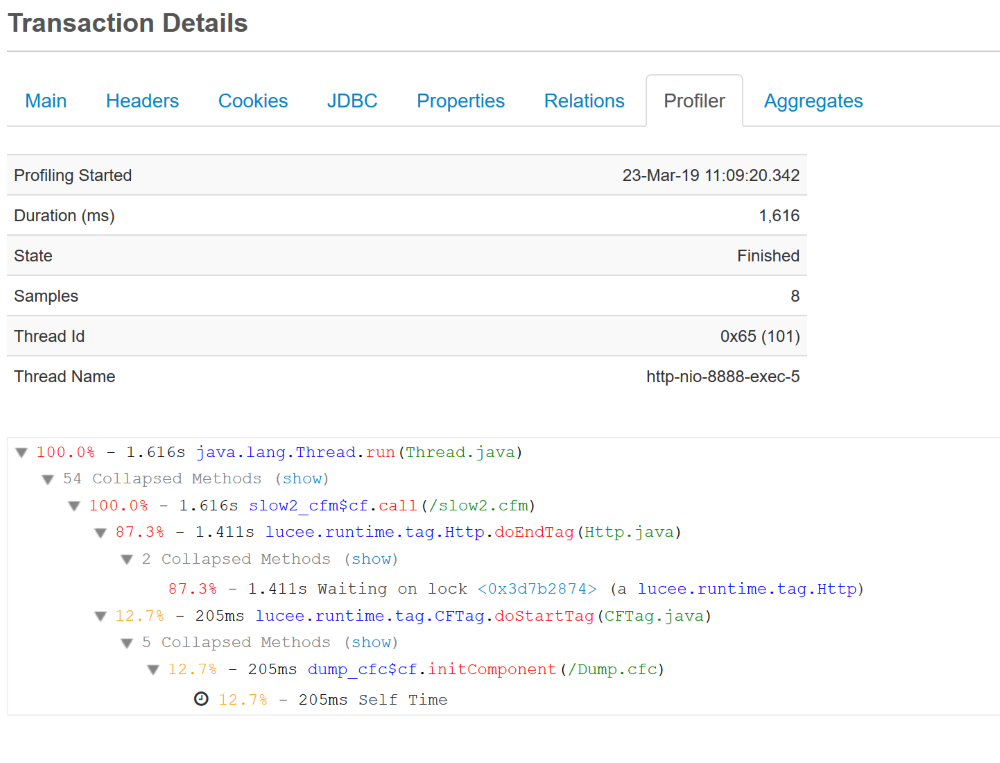The width and height of the screenshot is (1000, 763).
Task: Select the dump_cfc$cf.initComponent entry
Action: click(x=486, y=669)
